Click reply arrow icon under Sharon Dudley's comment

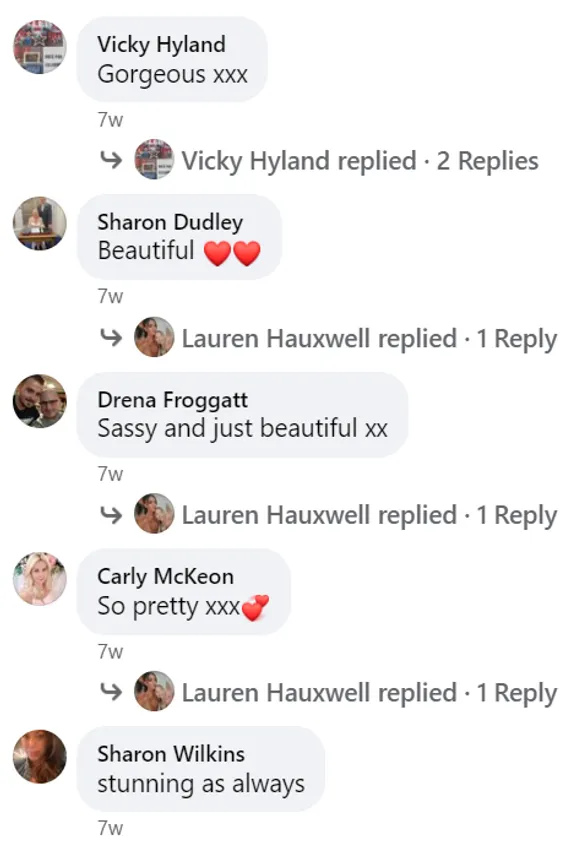point(111,337)
